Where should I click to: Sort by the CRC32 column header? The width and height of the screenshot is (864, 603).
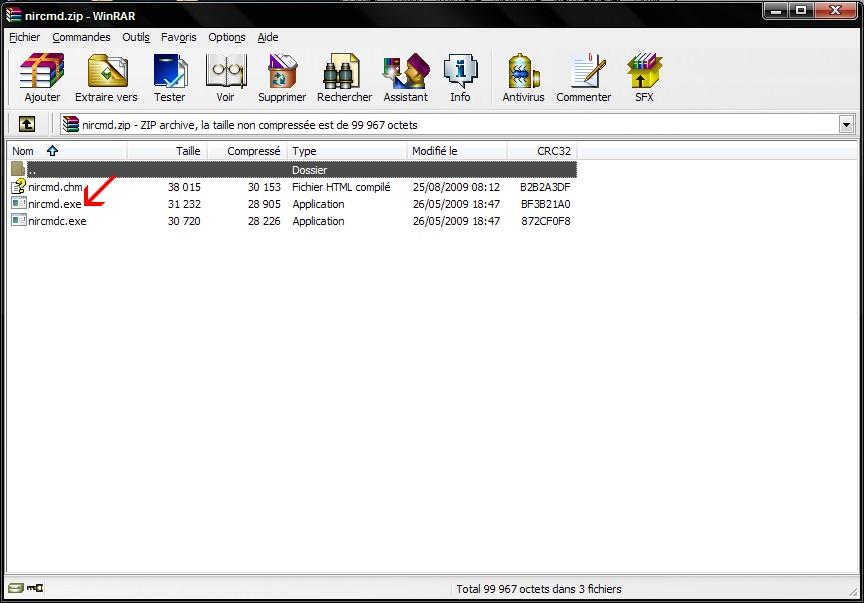pyautogui.click(x=542, y=150)
